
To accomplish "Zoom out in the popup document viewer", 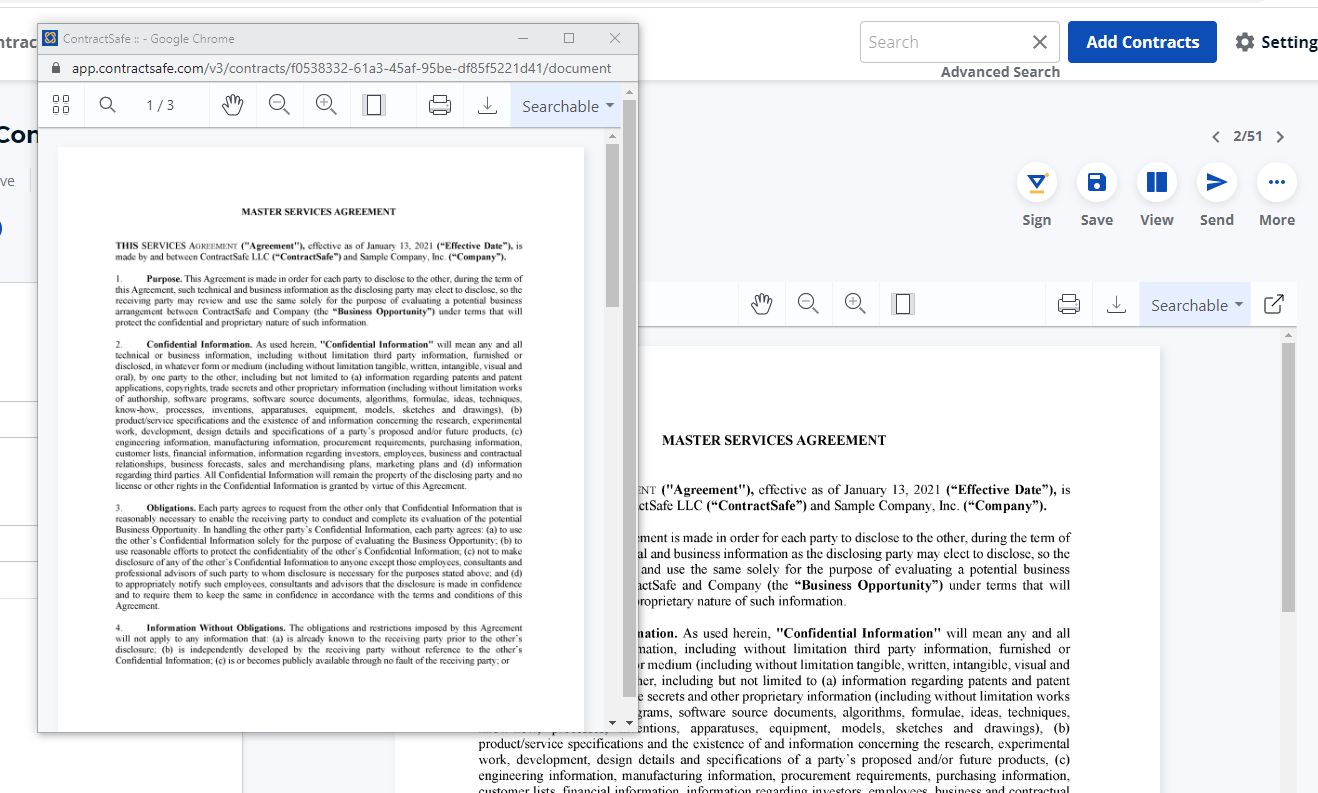I will point(280,105).
